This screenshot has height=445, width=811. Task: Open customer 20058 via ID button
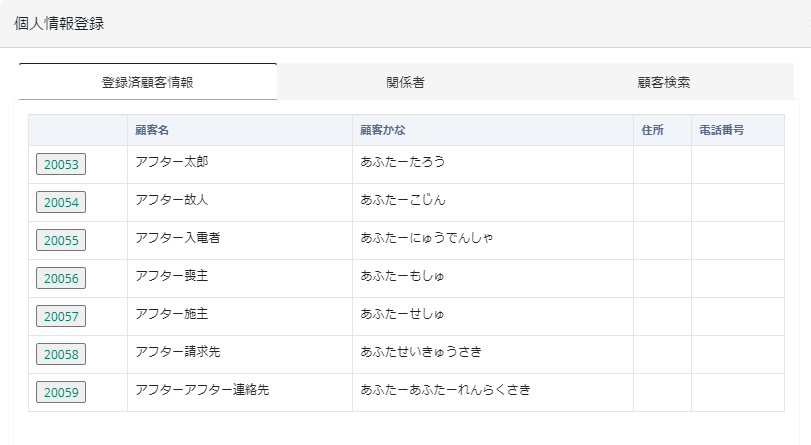[x=61, y=355]
